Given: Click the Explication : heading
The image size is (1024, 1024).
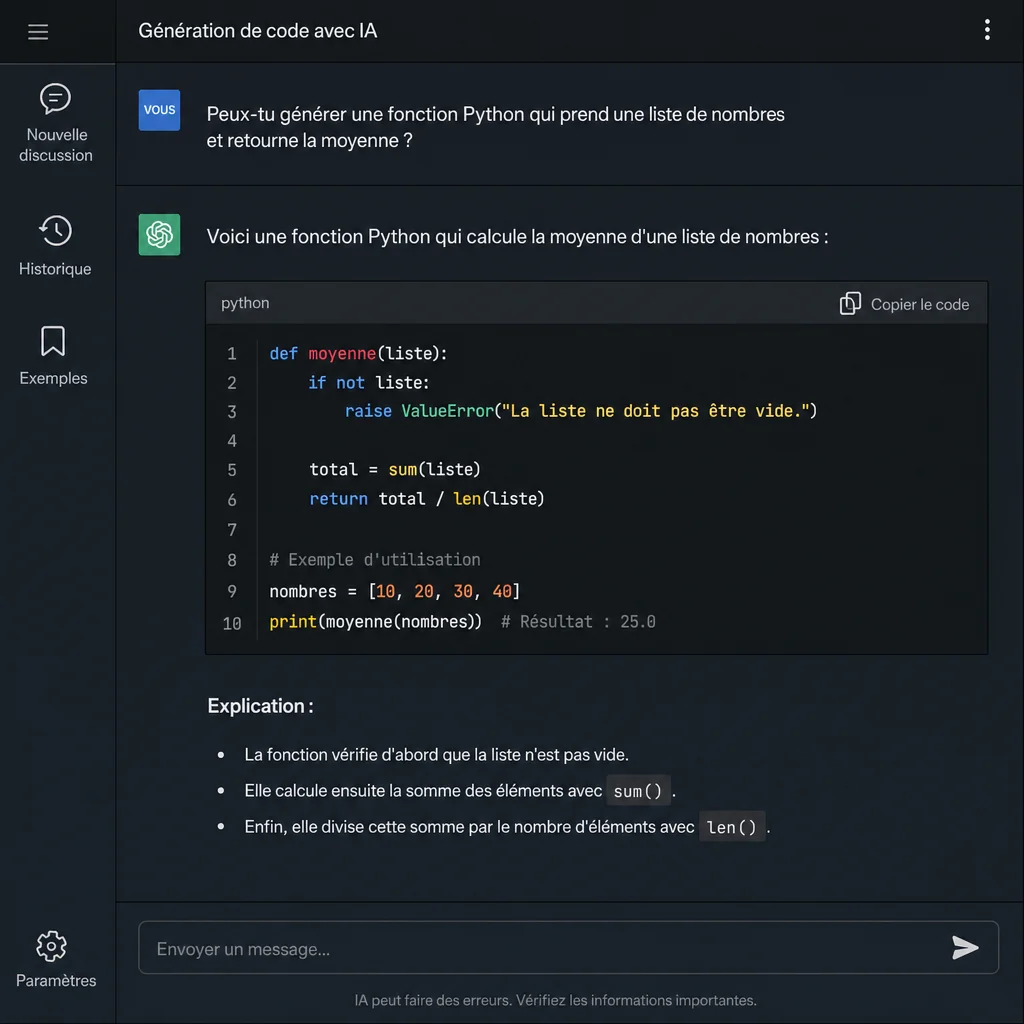Looking at the screenshot, I should [260, 706].
